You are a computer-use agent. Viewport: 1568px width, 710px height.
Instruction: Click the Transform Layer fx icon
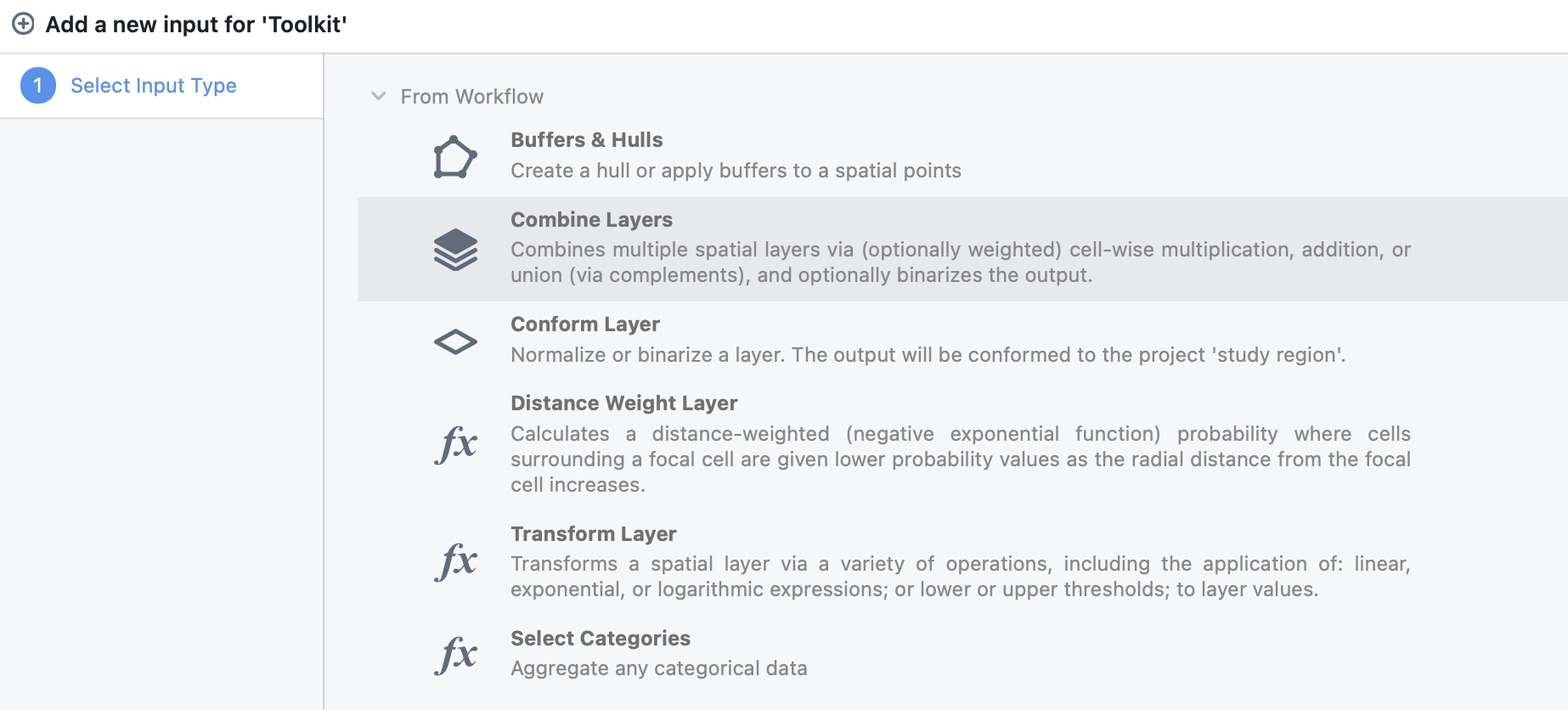(x=455, y=561)
